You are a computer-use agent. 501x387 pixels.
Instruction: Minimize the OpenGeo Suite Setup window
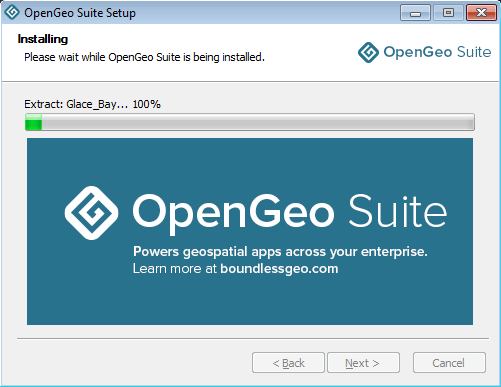[415, 13]
